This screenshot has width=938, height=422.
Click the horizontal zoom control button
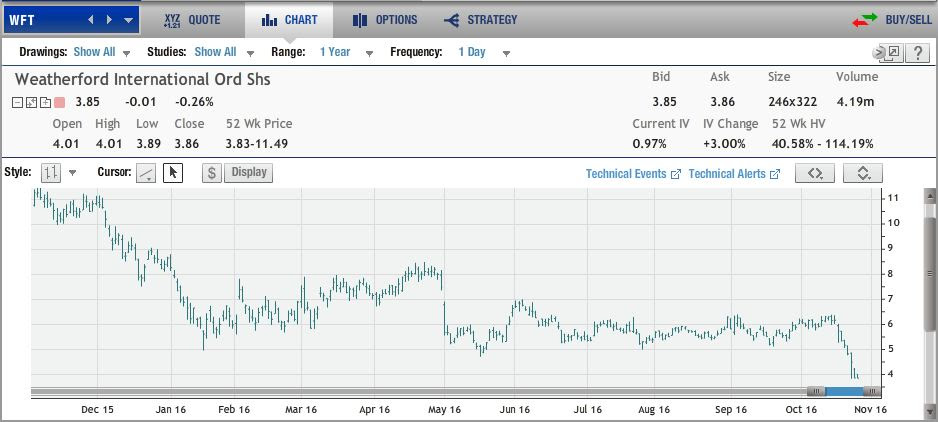tap(814, 174)
